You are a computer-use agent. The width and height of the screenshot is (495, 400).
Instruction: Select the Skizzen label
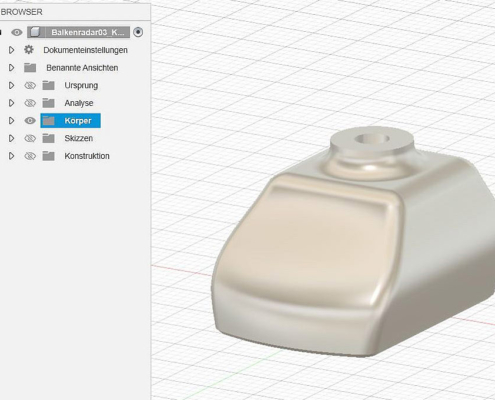(x=79, y=138)
